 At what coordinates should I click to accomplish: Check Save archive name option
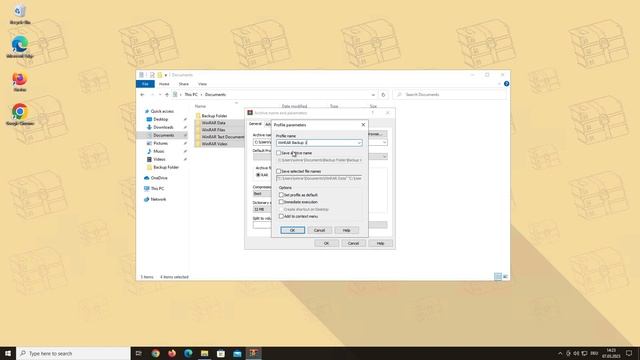278,153
